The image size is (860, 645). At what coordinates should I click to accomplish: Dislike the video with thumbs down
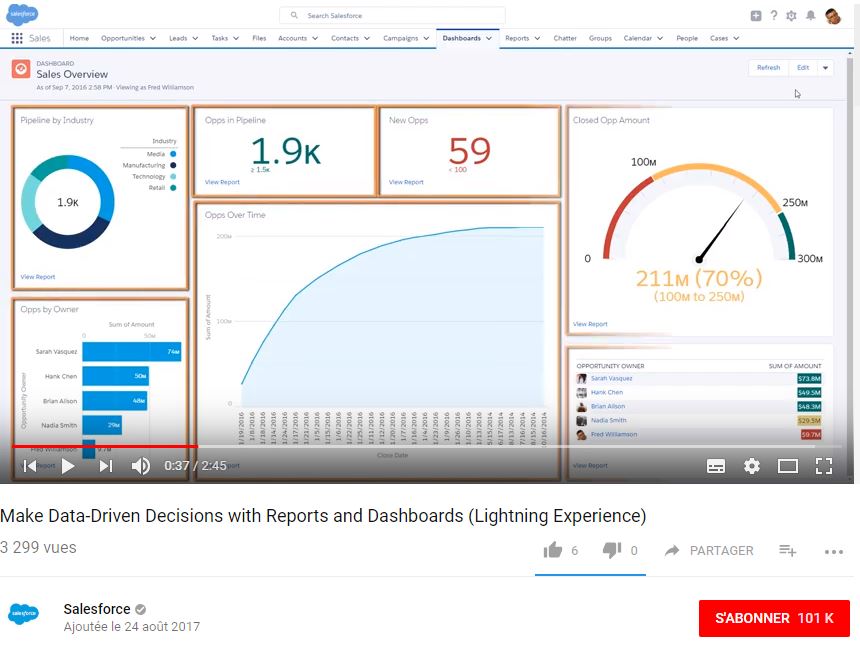tap(612, 550)
